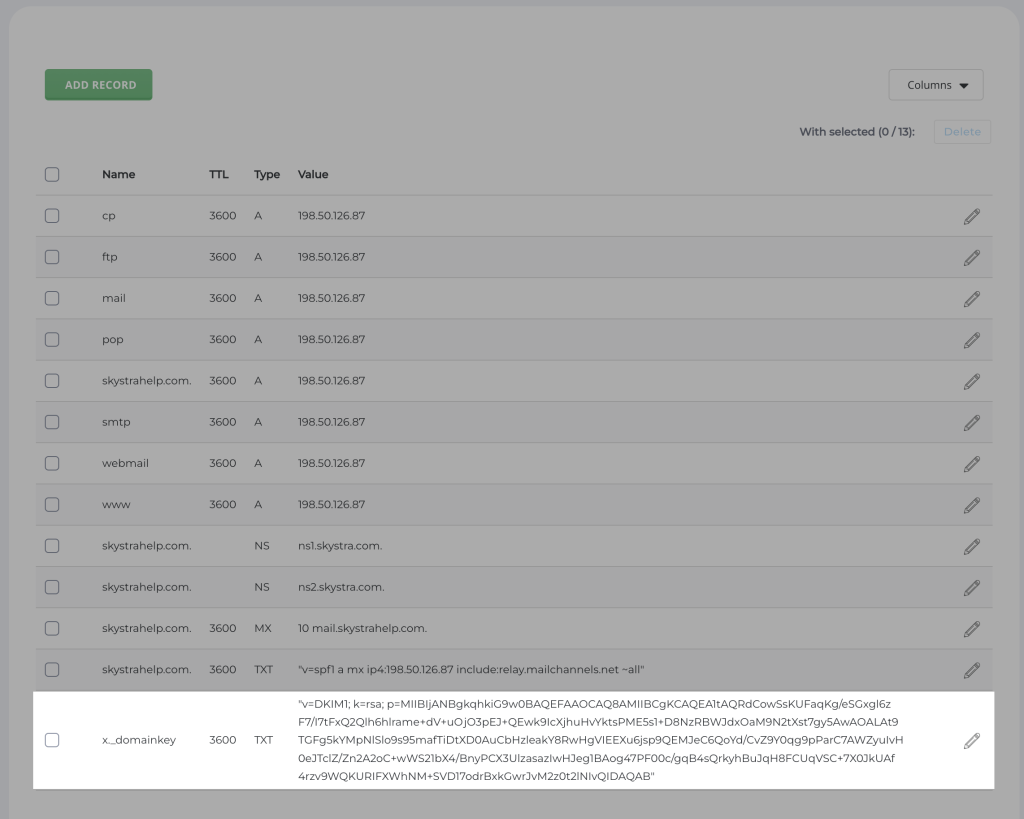Edit the SPF TXT record
The width and height of the screenshot is (1024, 819).
tap(971, 670)
